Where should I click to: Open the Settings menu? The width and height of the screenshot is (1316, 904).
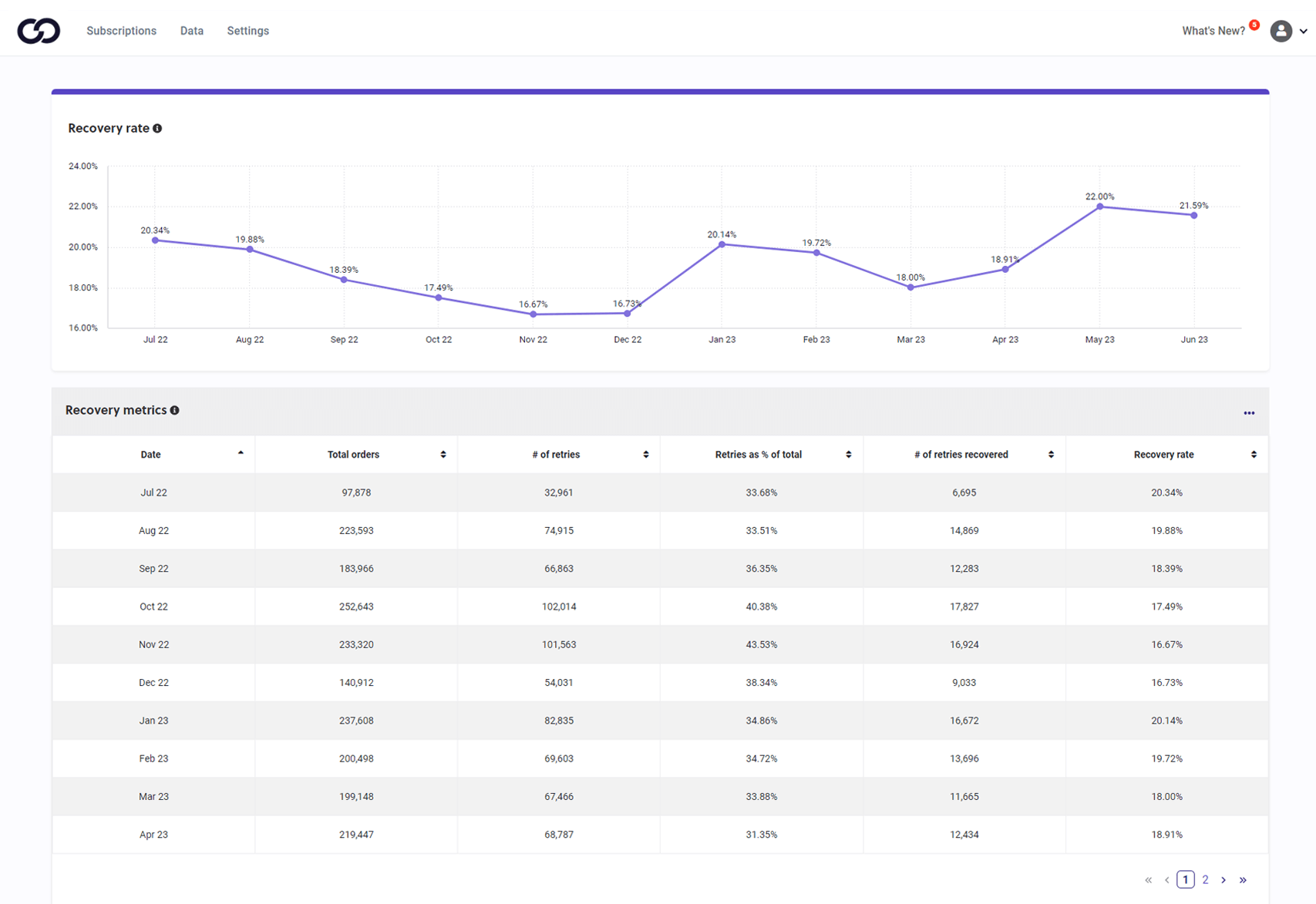[x=247, y=31]
